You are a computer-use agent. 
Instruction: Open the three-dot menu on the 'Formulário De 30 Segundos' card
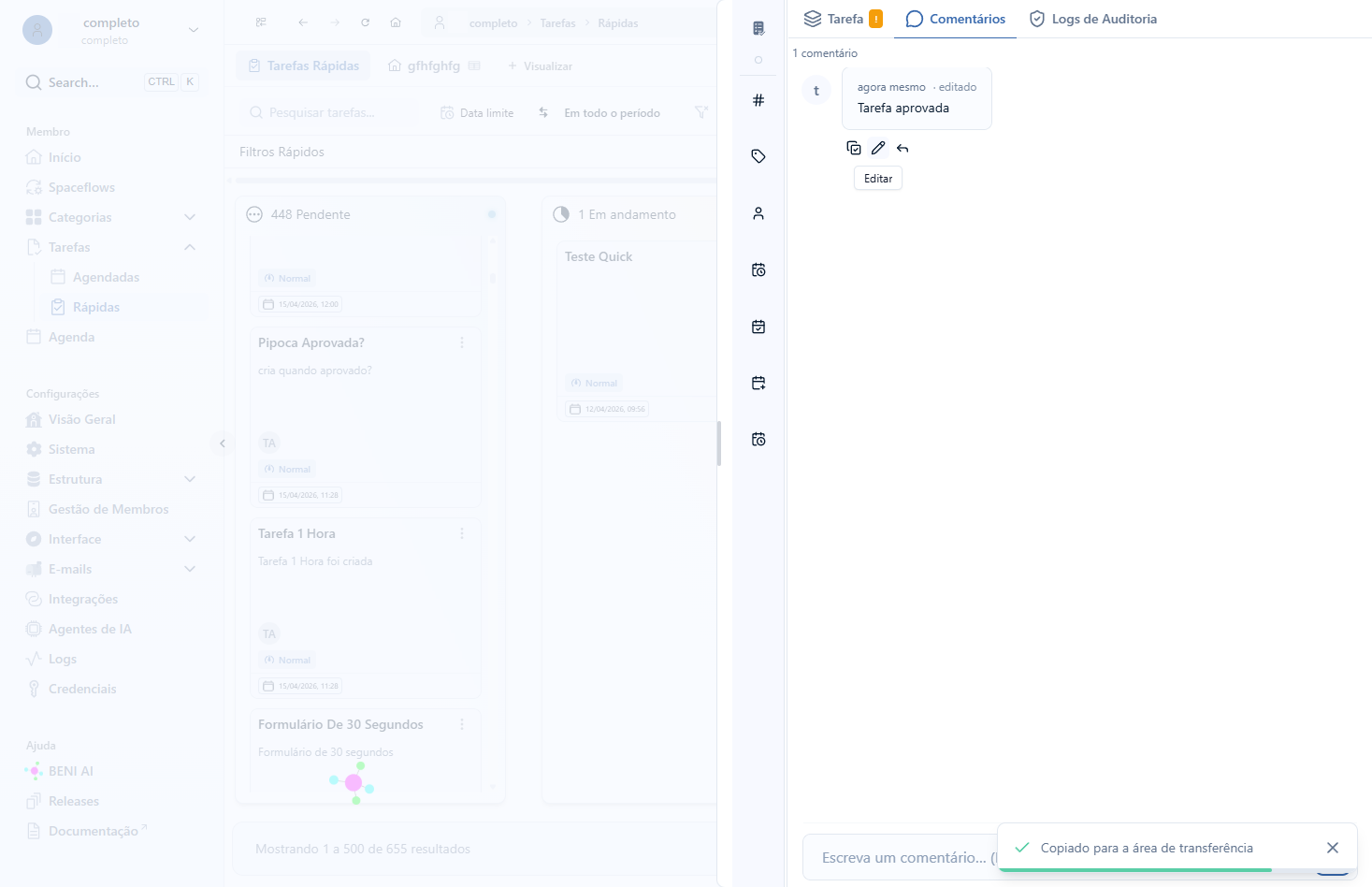[x=462, y=724]
